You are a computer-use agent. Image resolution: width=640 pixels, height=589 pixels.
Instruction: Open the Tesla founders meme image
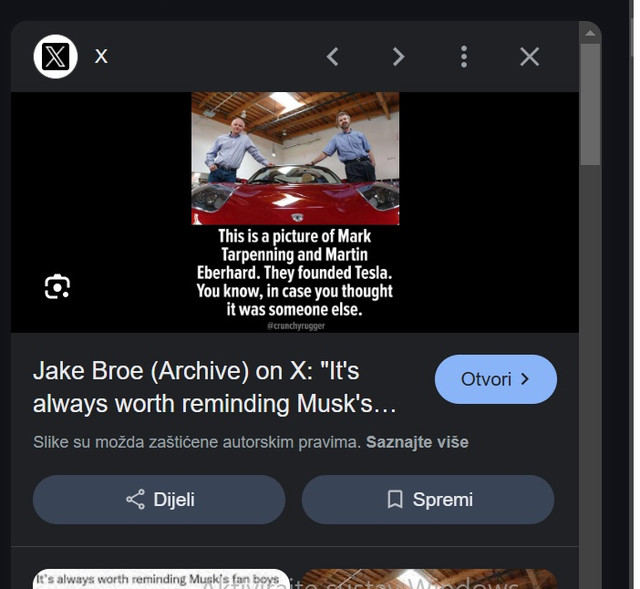295,212
